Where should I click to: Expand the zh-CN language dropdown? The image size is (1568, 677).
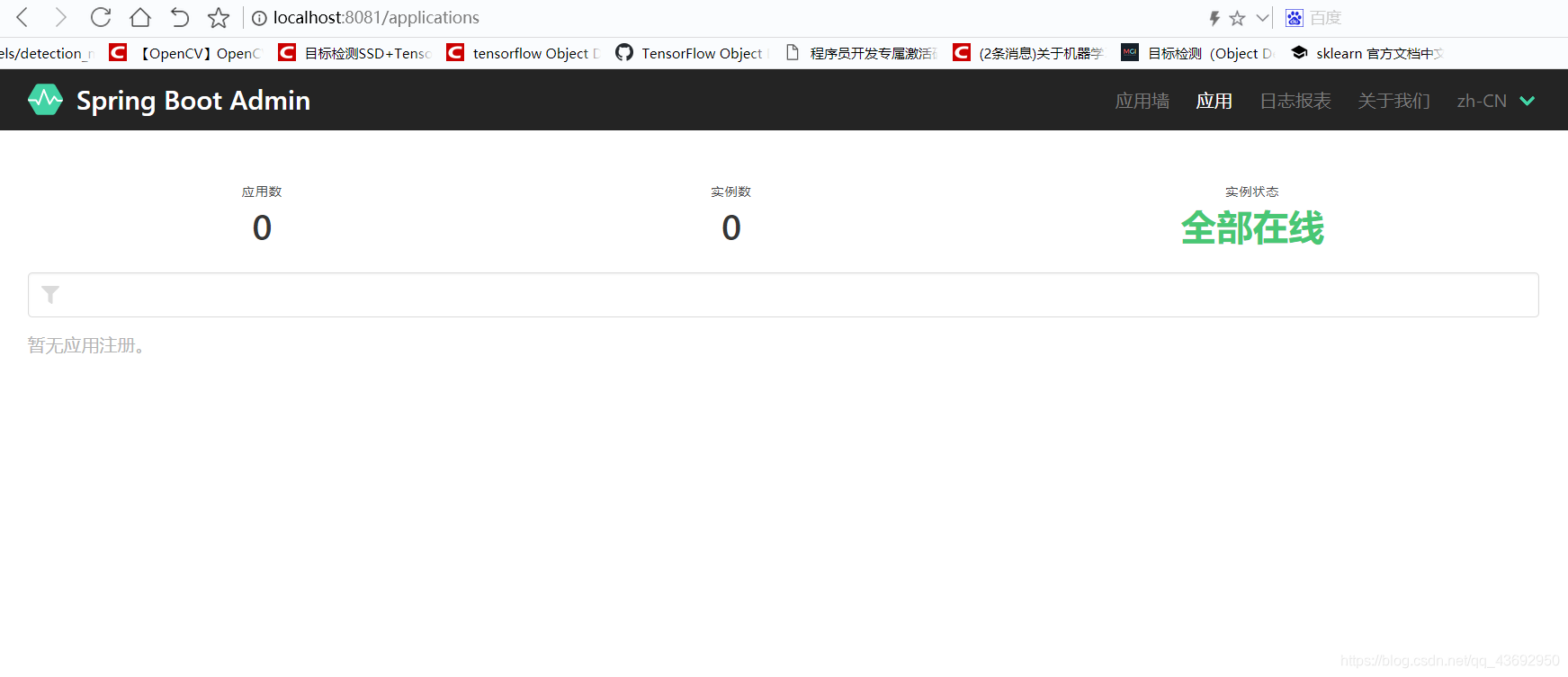coord(1496,101)
